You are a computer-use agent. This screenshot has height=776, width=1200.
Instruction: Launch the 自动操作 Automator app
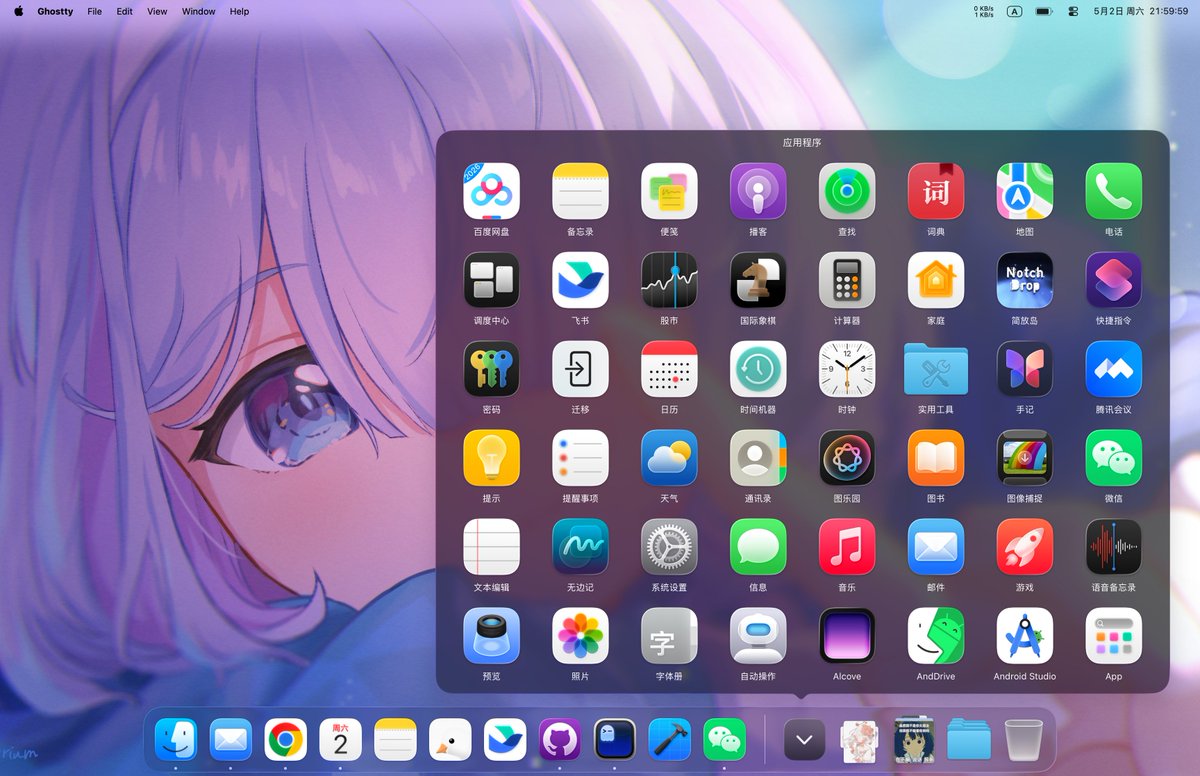pos(758,636)
